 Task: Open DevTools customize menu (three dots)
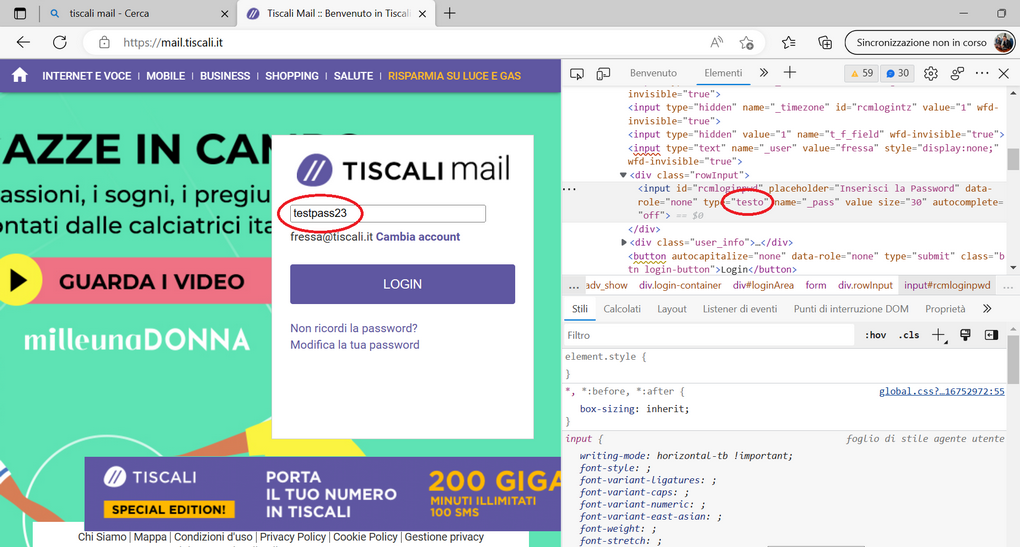[x=982, y=73]
